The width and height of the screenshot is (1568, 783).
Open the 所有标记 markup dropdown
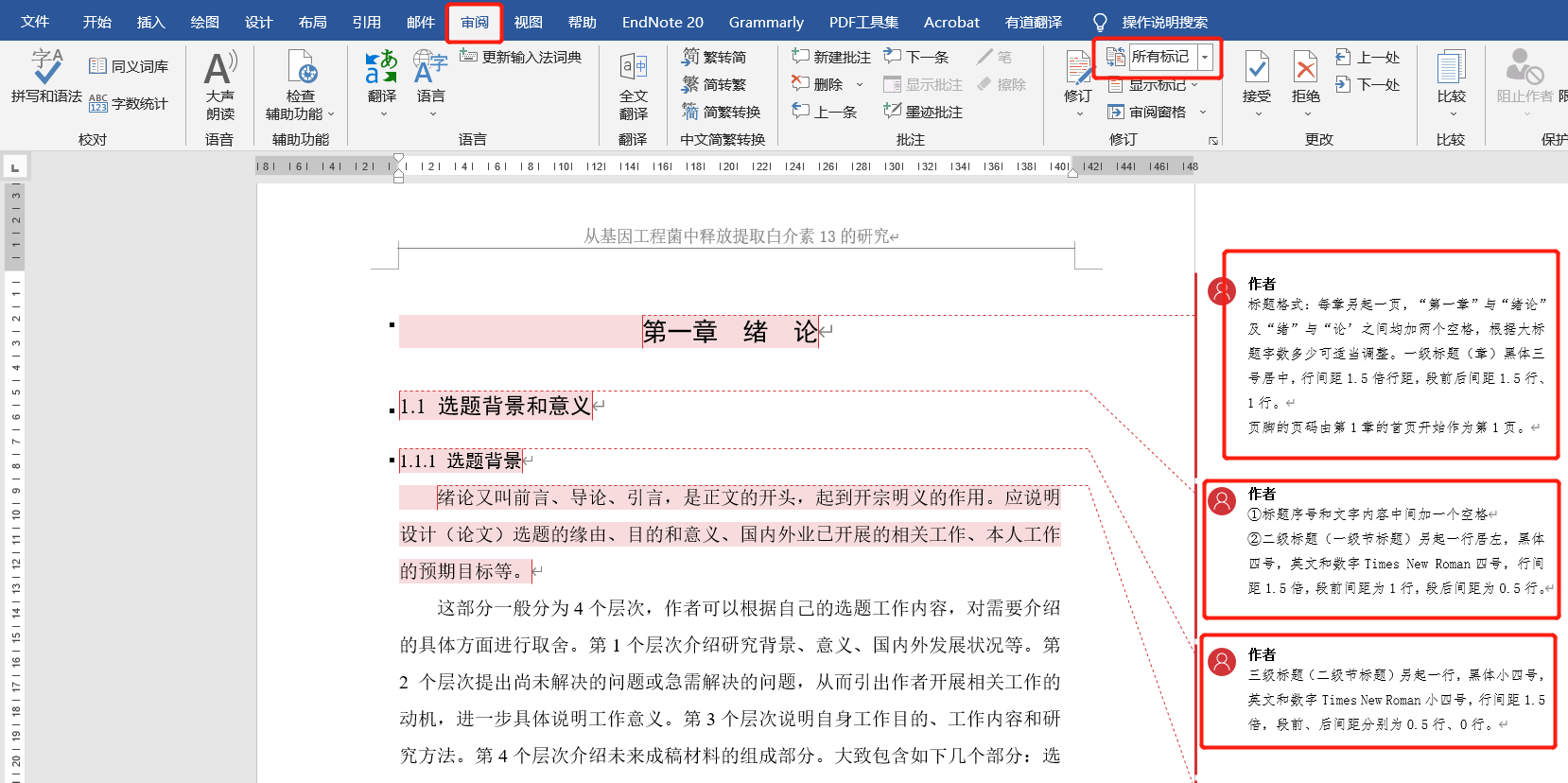coord(1205,57)
